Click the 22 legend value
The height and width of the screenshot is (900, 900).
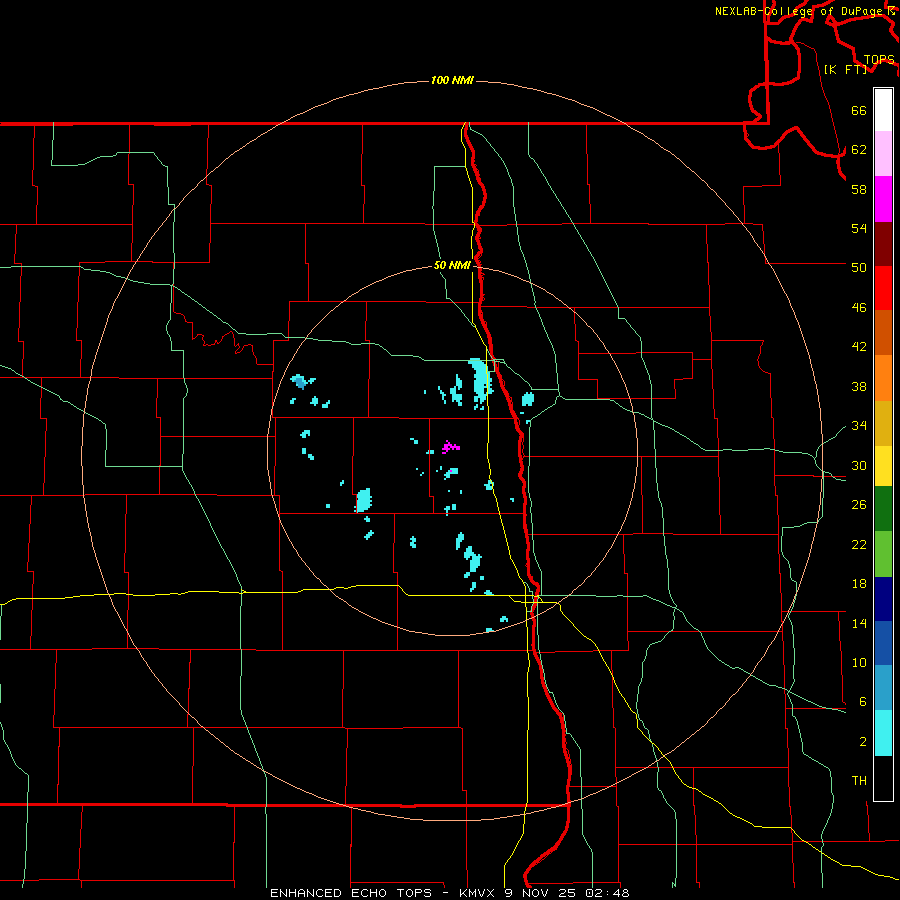point(859,545)
